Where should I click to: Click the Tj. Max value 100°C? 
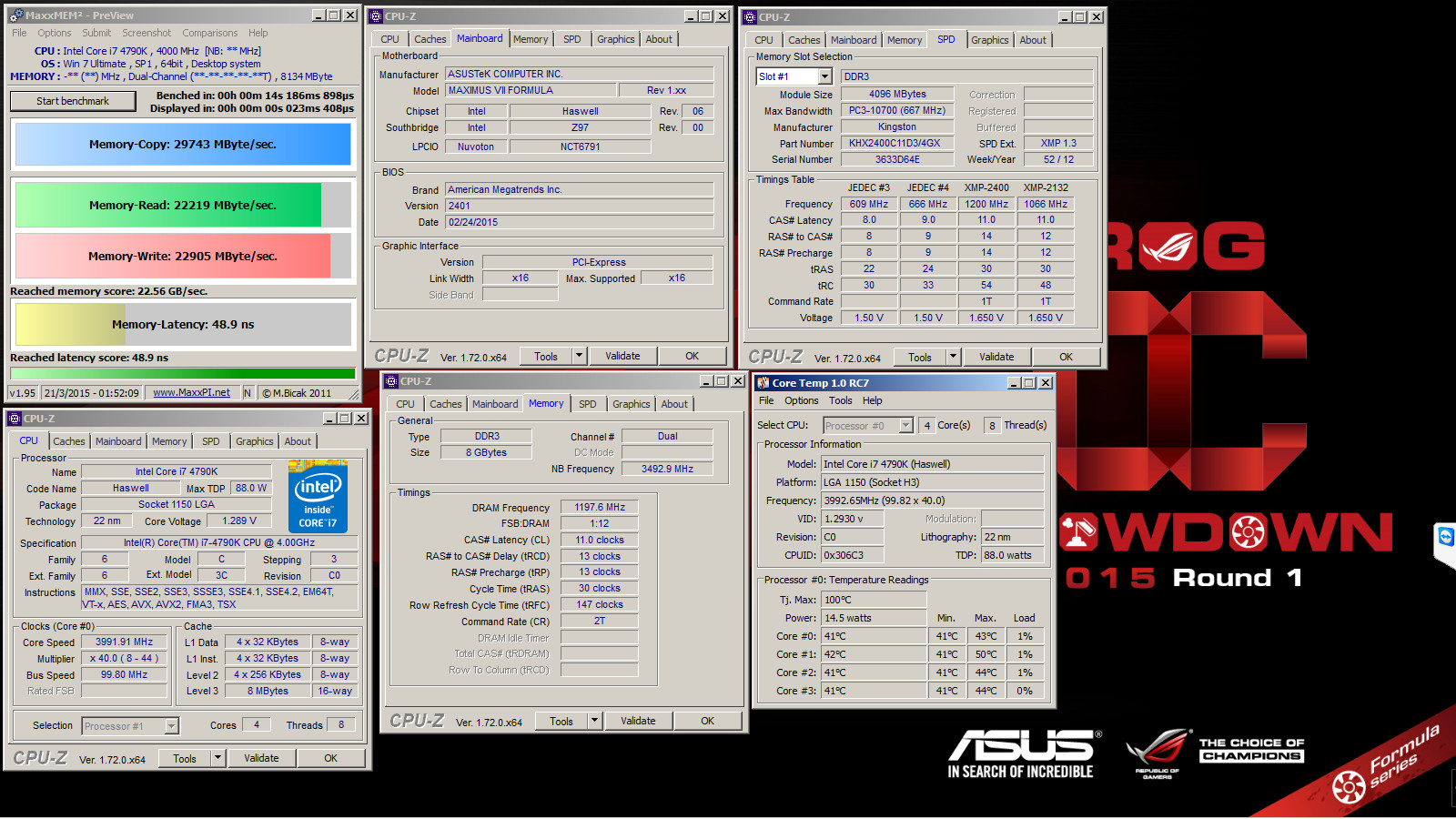pos(874,600)
